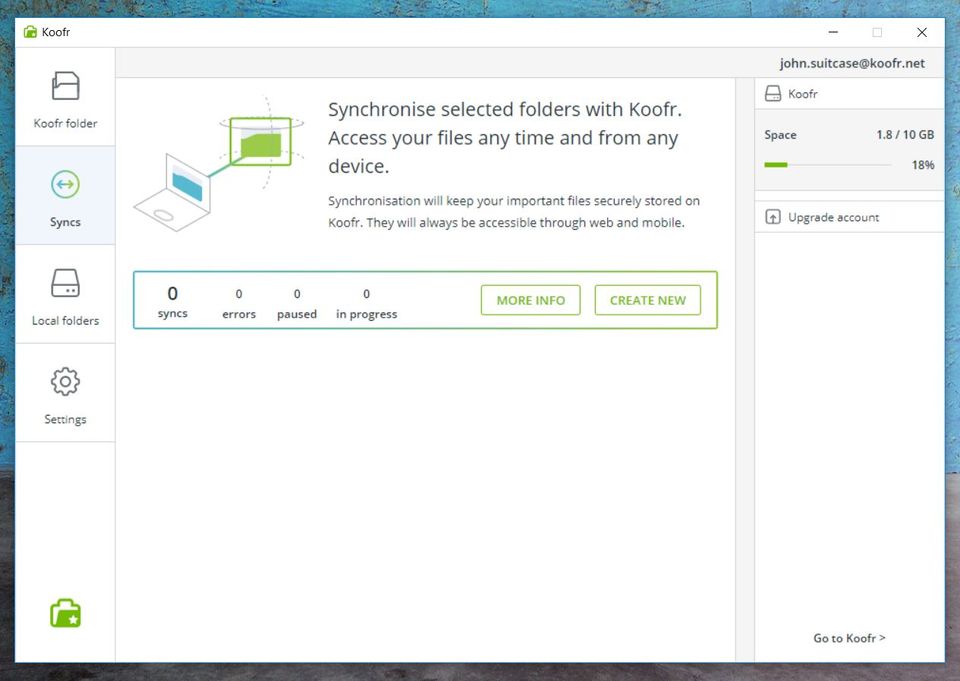Viewport: 960px width, 681px height.
Task: Select the Syncs arrows icon
Action: pos(66,184)
